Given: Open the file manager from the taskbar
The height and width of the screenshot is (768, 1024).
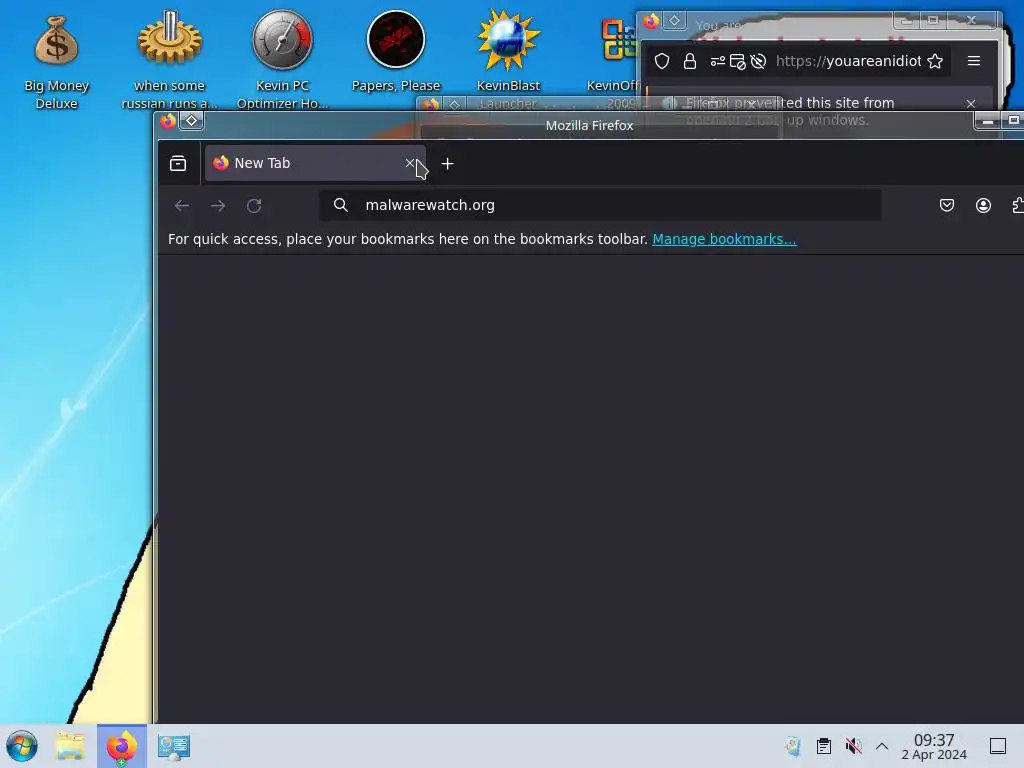Looking at the screenshot, I should 70,746.
